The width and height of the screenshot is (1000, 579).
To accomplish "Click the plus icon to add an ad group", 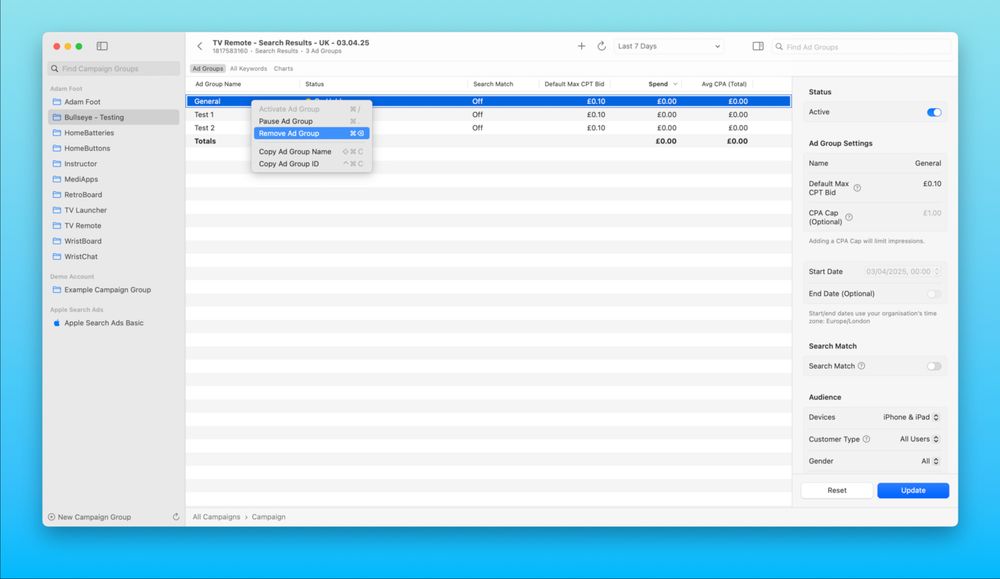I will tap(581, 46).
